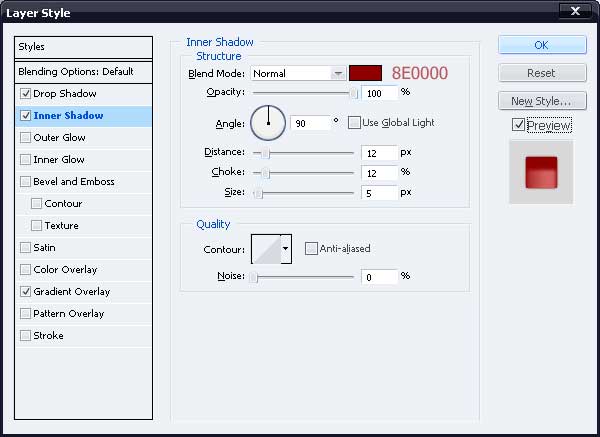Uncheck the Gradient Overlay checkbox

25,291
